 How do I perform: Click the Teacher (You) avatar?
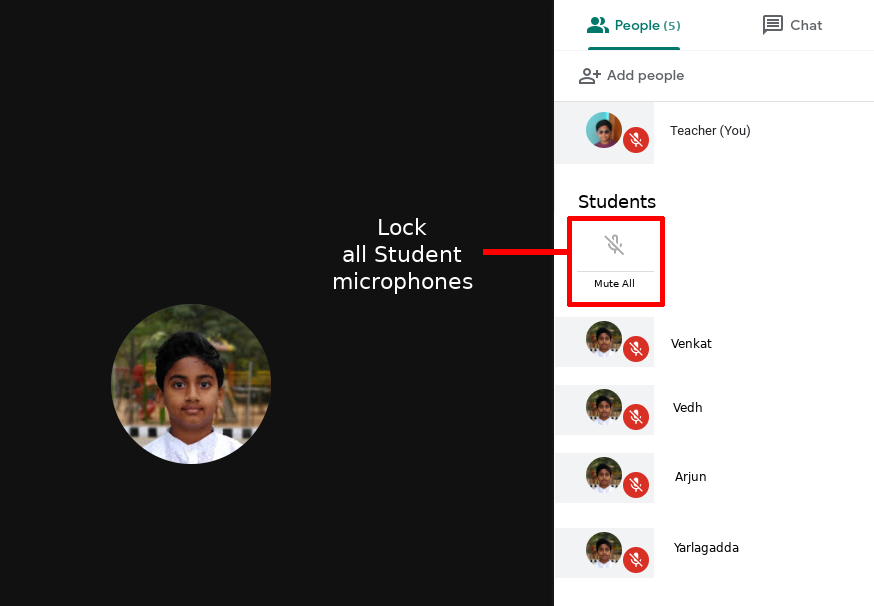tap(604, 130)
